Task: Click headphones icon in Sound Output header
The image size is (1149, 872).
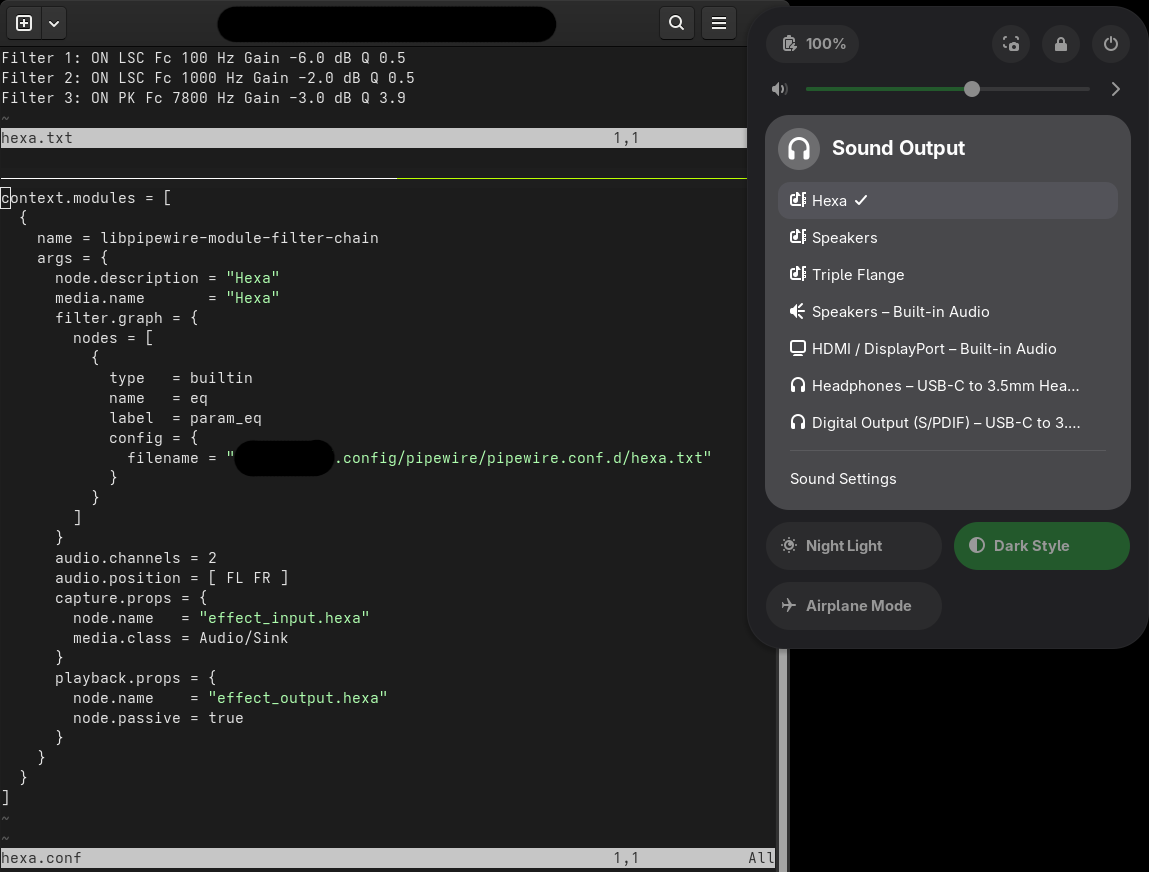Action: coord(799,149)
